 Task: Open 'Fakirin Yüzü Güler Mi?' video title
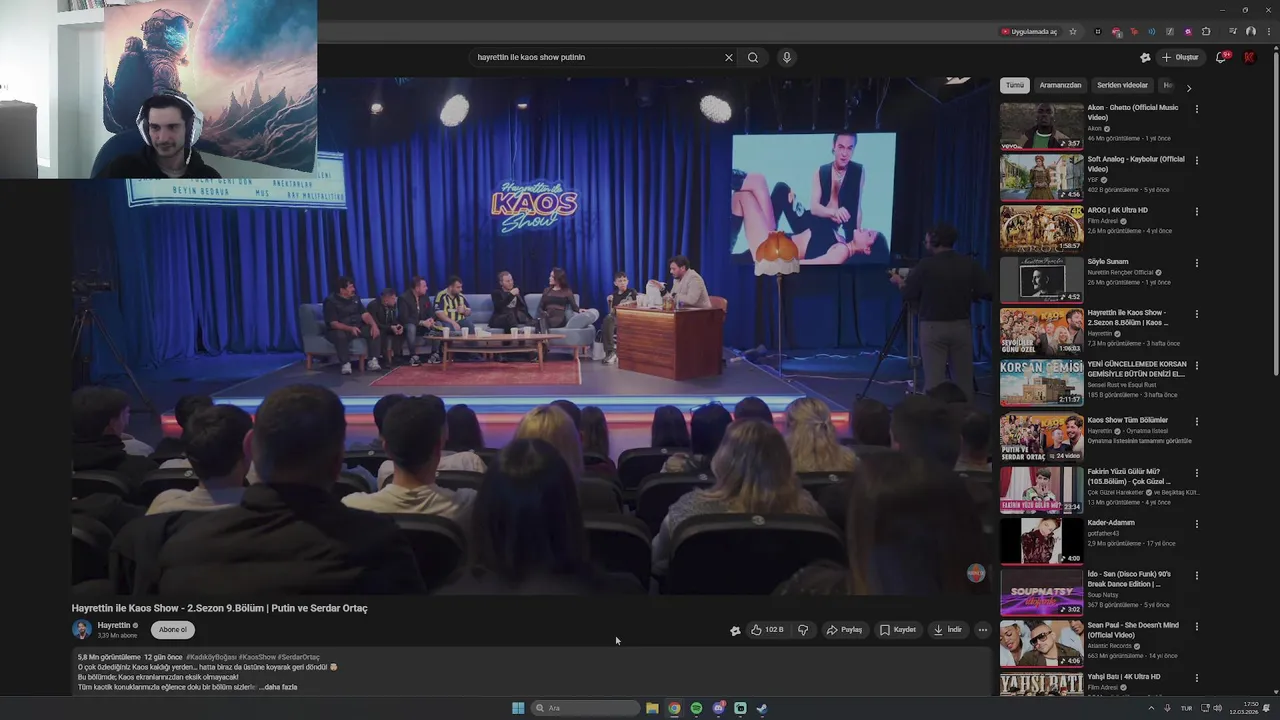click(x=1129, y=476)
